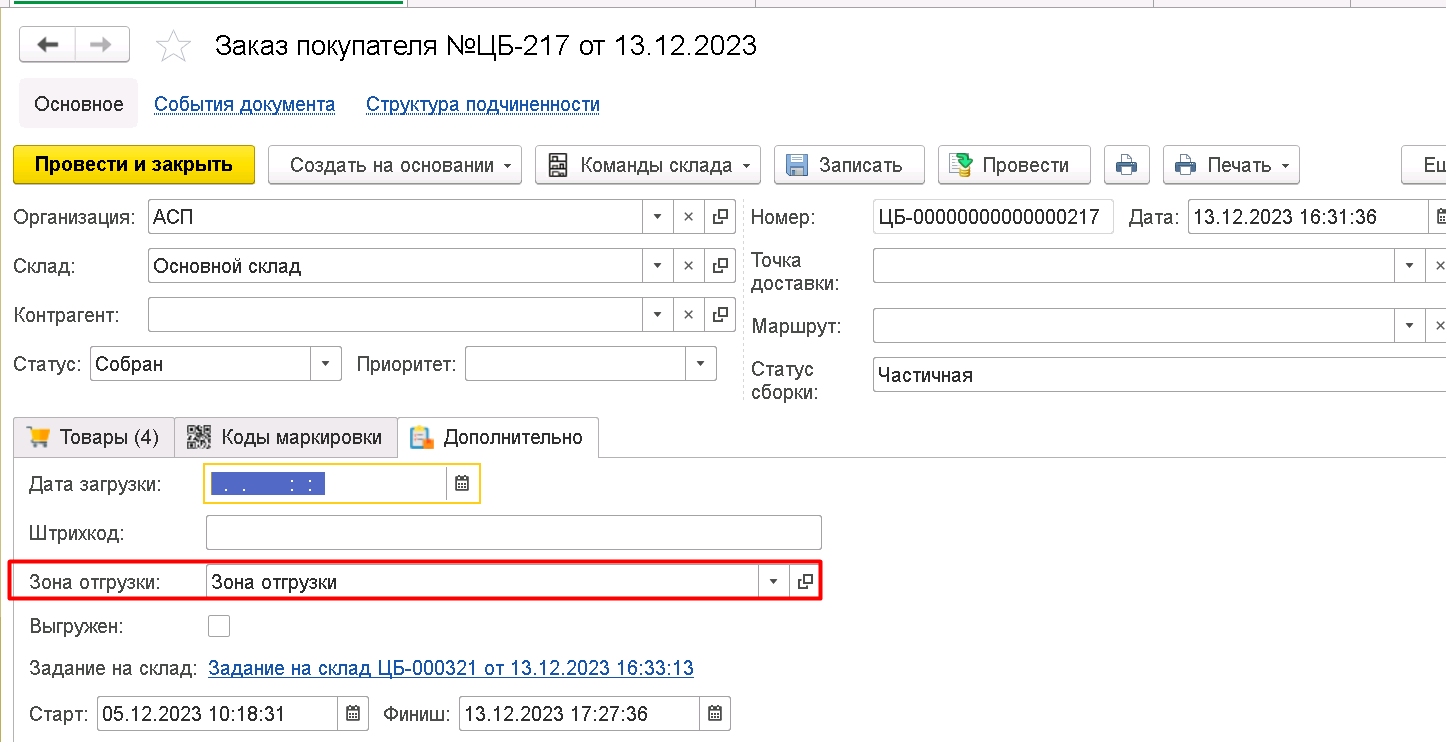Click the Еще button at toolbar end
Viewport: 1446px width, 742px height.
pos(1424,165)
